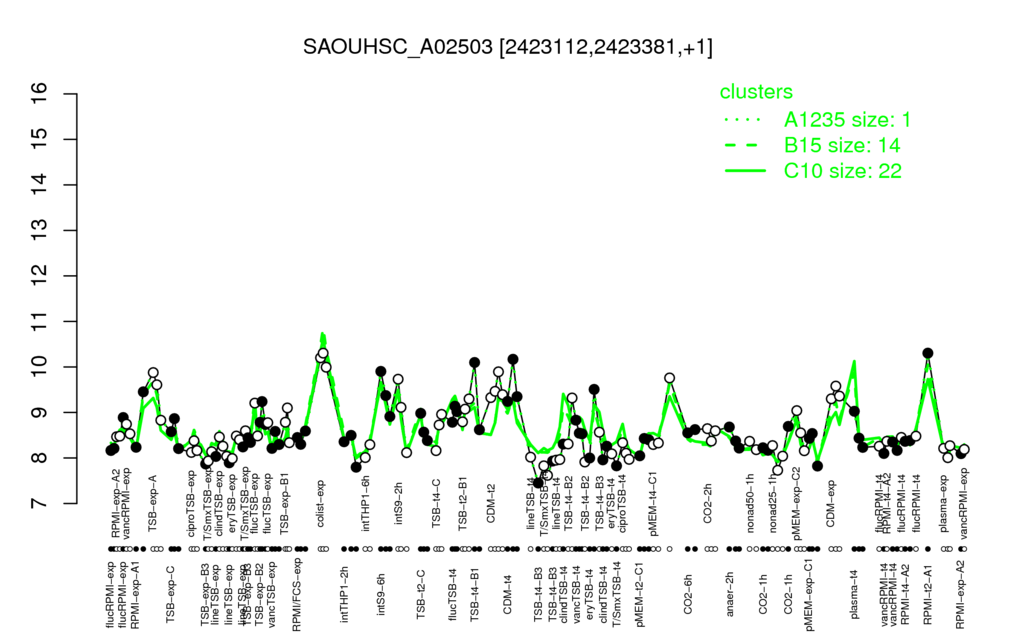1024x640 pixels.
Task: Click y-axis tick label 10
Action: point(39,367)
